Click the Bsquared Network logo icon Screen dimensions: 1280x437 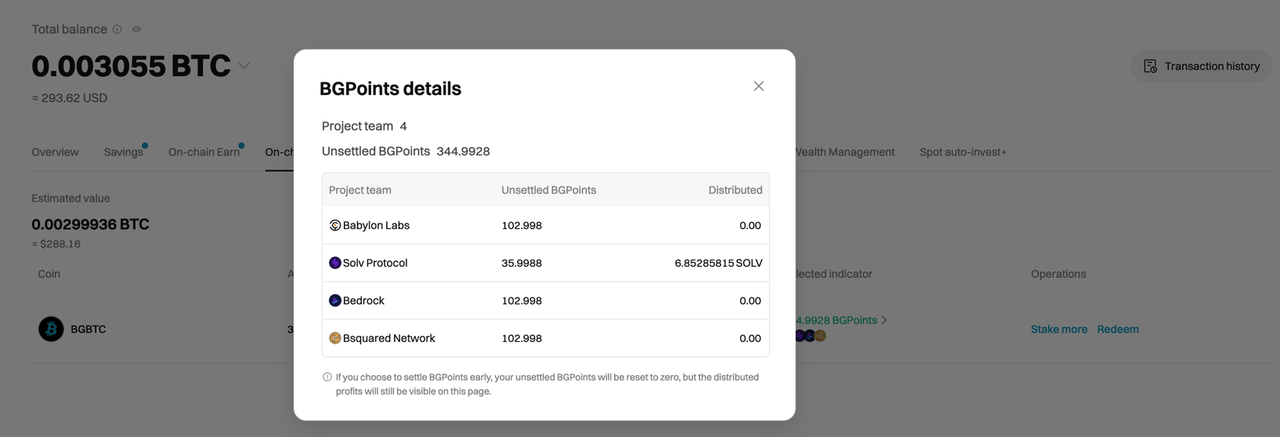click(335, 338)
